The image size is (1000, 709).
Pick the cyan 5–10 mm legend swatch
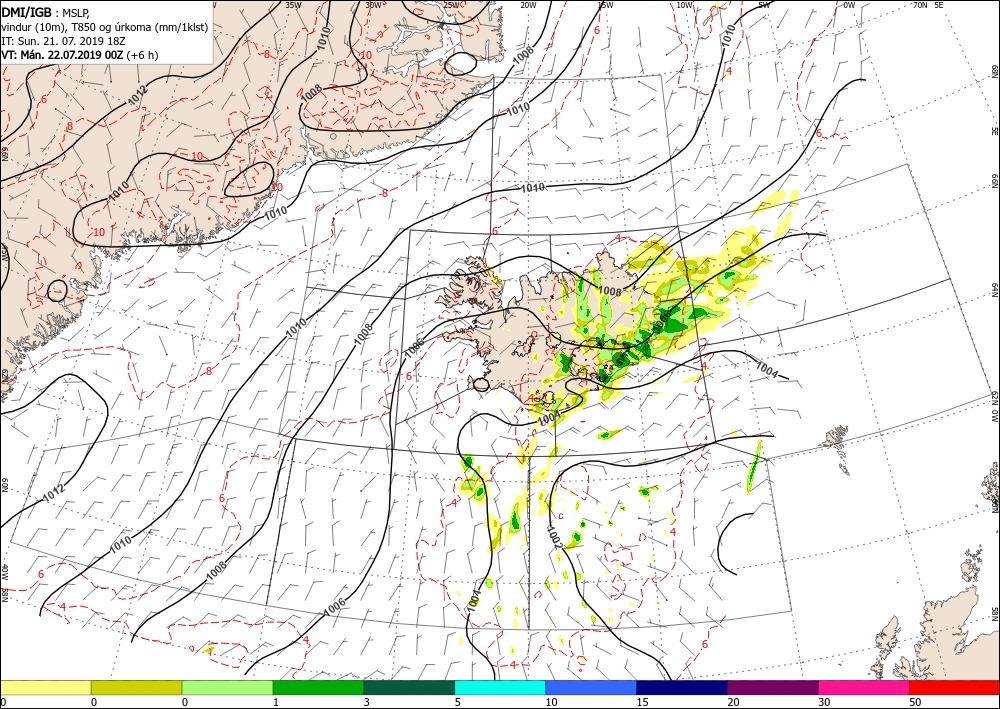[x=500, y=688]
